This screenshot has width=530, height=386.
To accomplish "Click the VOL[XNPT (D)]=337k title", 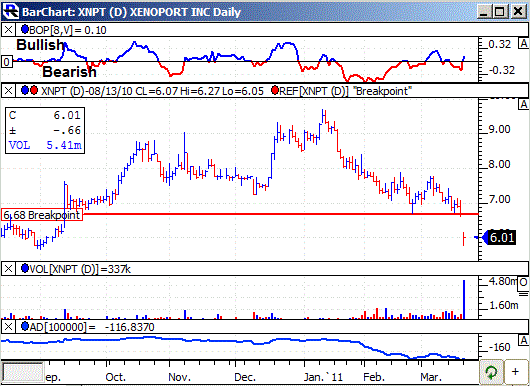I will tap(80, 269).
